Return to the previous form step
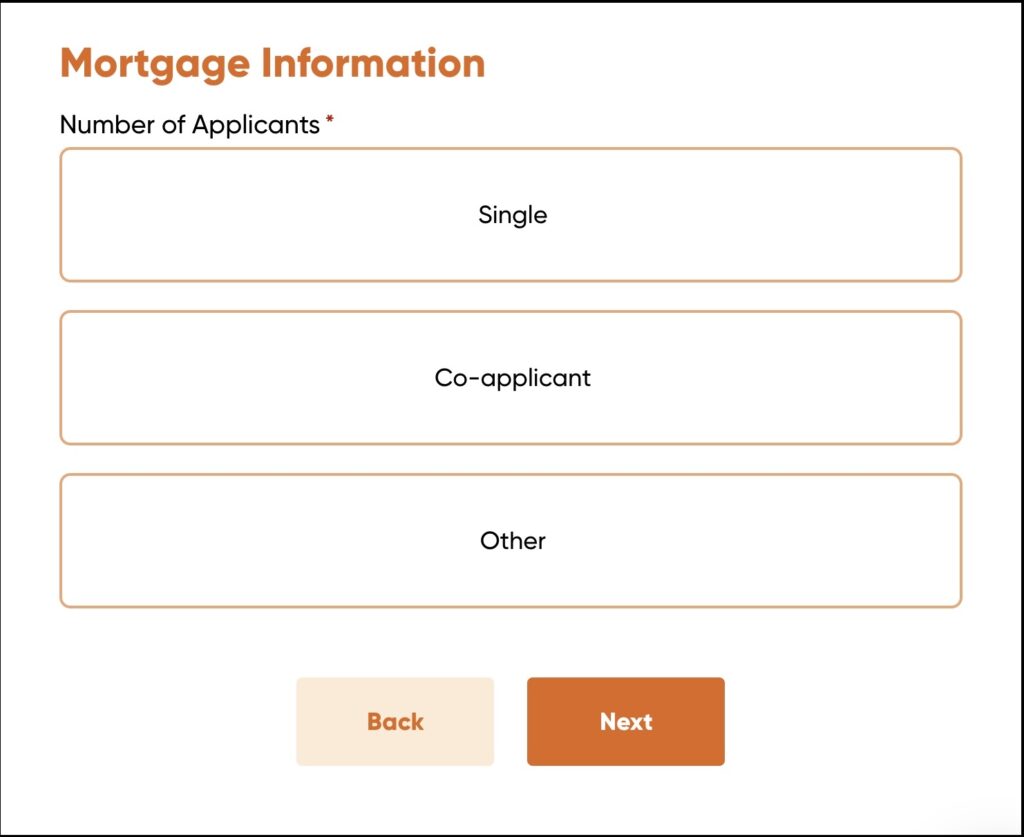Image resolution: width=1024 pixels, height=837 pixels. pyautogui.click(x=395, y=722)
